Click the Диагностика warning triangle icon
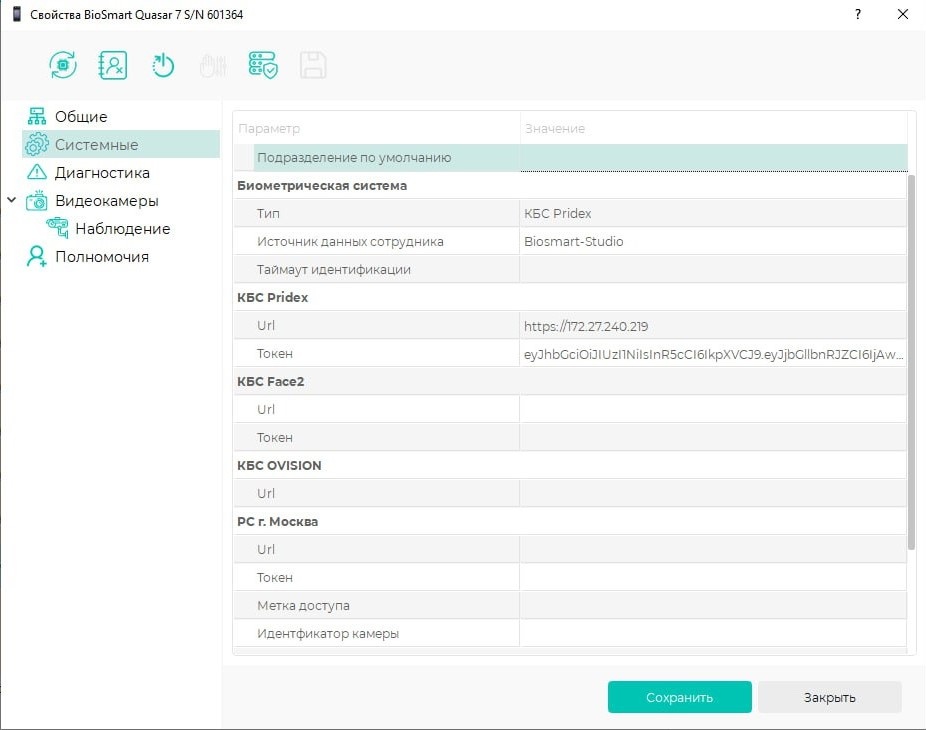Image resolution: width=926 pixels, height=730 pixels. click(x=37, y=172)
